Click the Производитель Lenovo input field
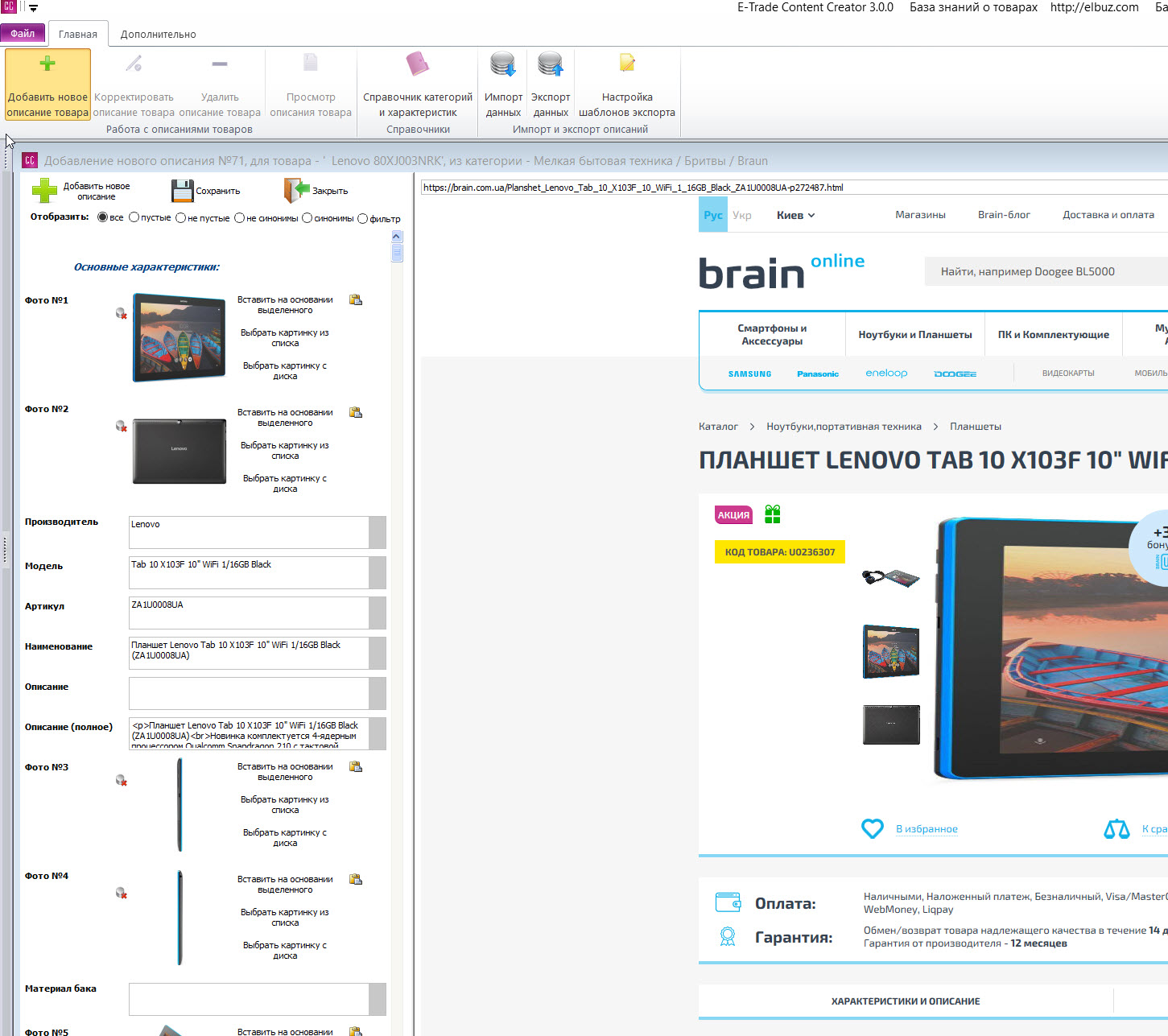1168x1036 pixels. 249,532
